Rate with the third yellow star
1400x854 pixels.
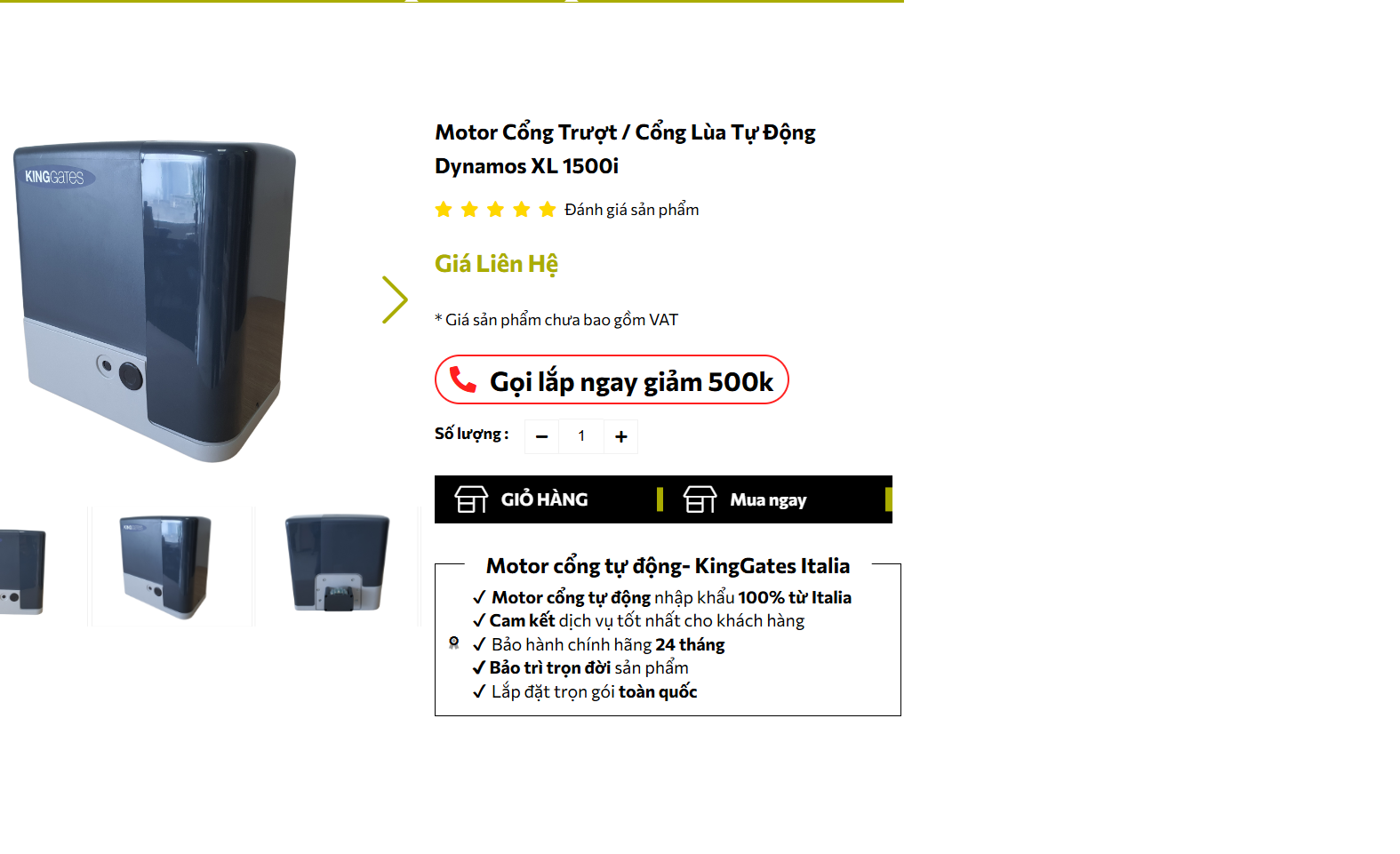click(496, 210)
